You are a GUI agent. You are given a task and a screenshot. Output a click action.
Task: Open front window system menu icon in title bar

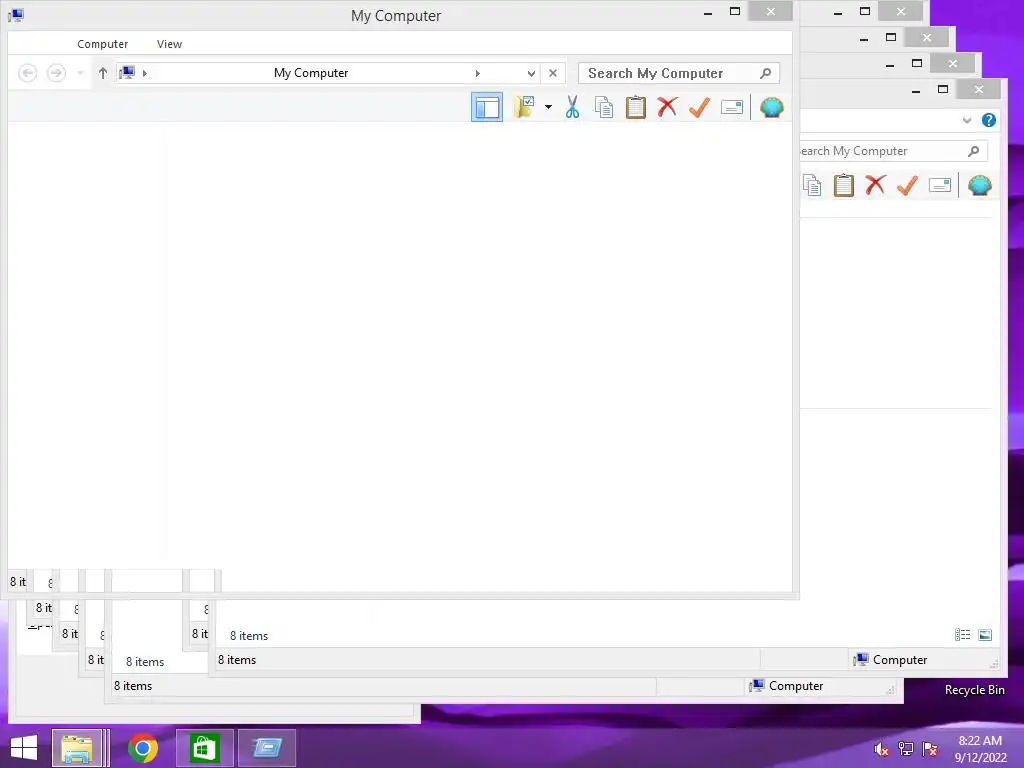click(x=16, y=14)
